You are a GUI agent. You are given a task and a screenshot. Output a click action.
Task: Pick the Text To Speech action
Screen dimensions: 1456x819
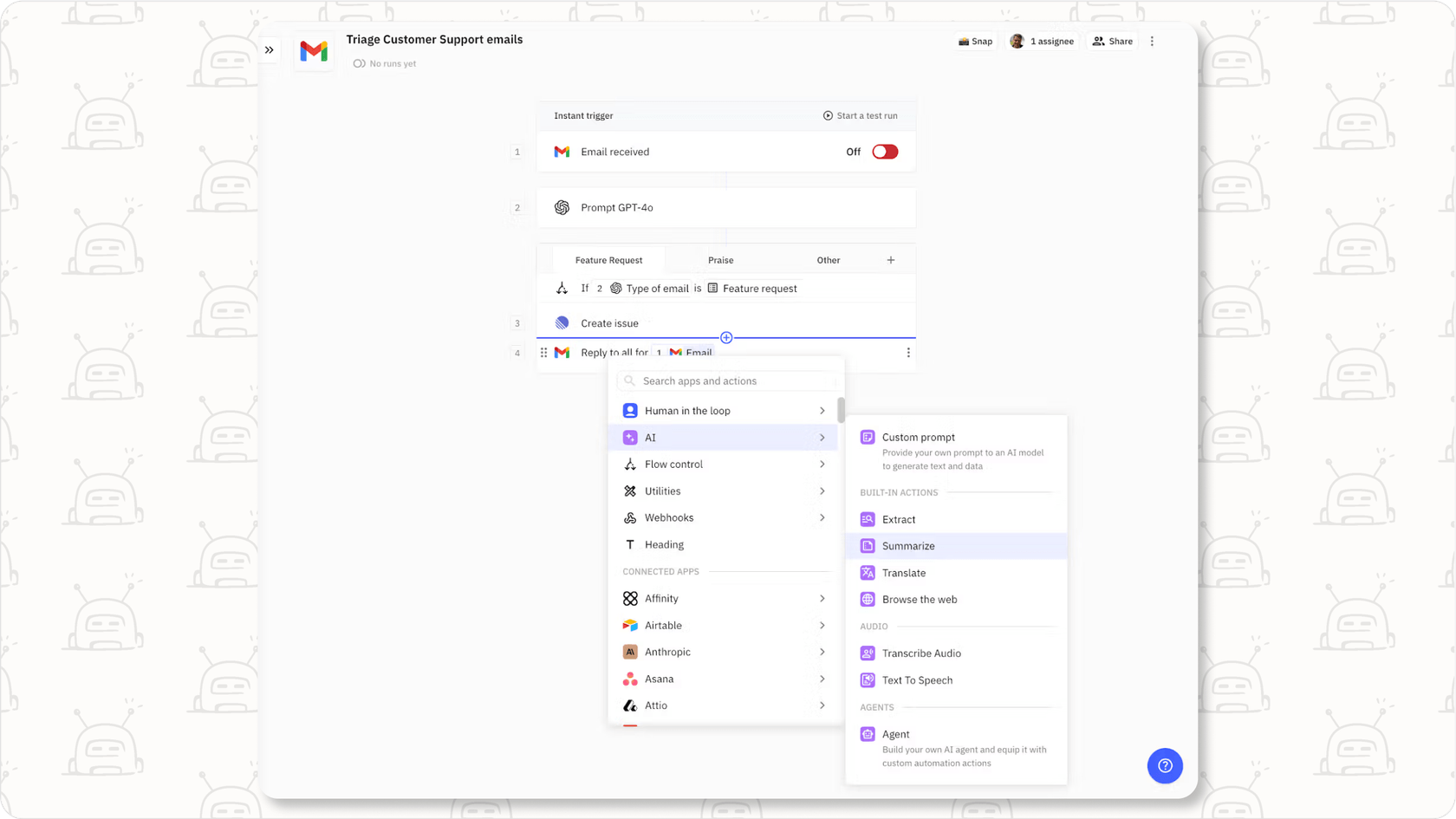917,680
